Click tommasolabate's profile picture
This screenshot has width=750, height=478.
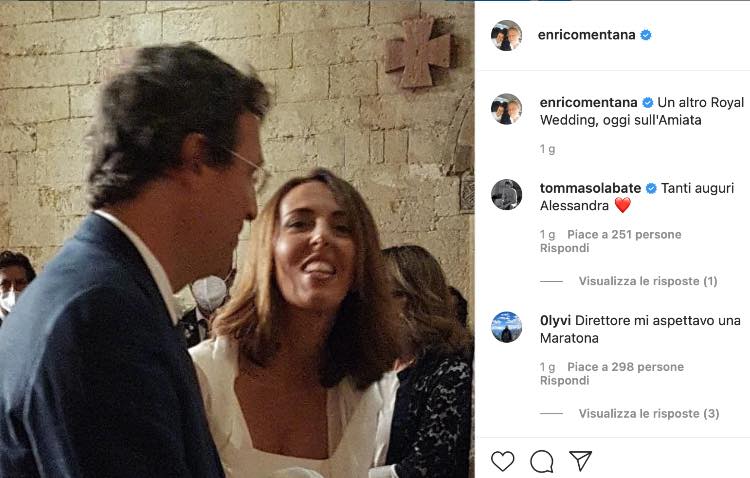[506, 194]
